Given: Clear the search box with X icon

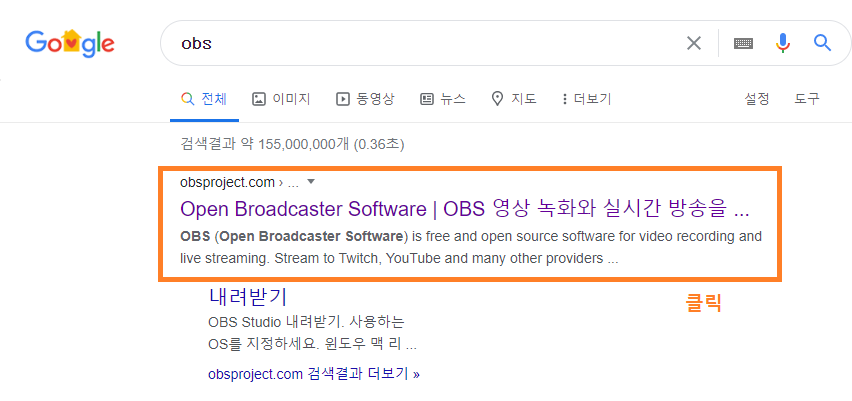Looking at the screenshot, I should (x=694, y=43).
